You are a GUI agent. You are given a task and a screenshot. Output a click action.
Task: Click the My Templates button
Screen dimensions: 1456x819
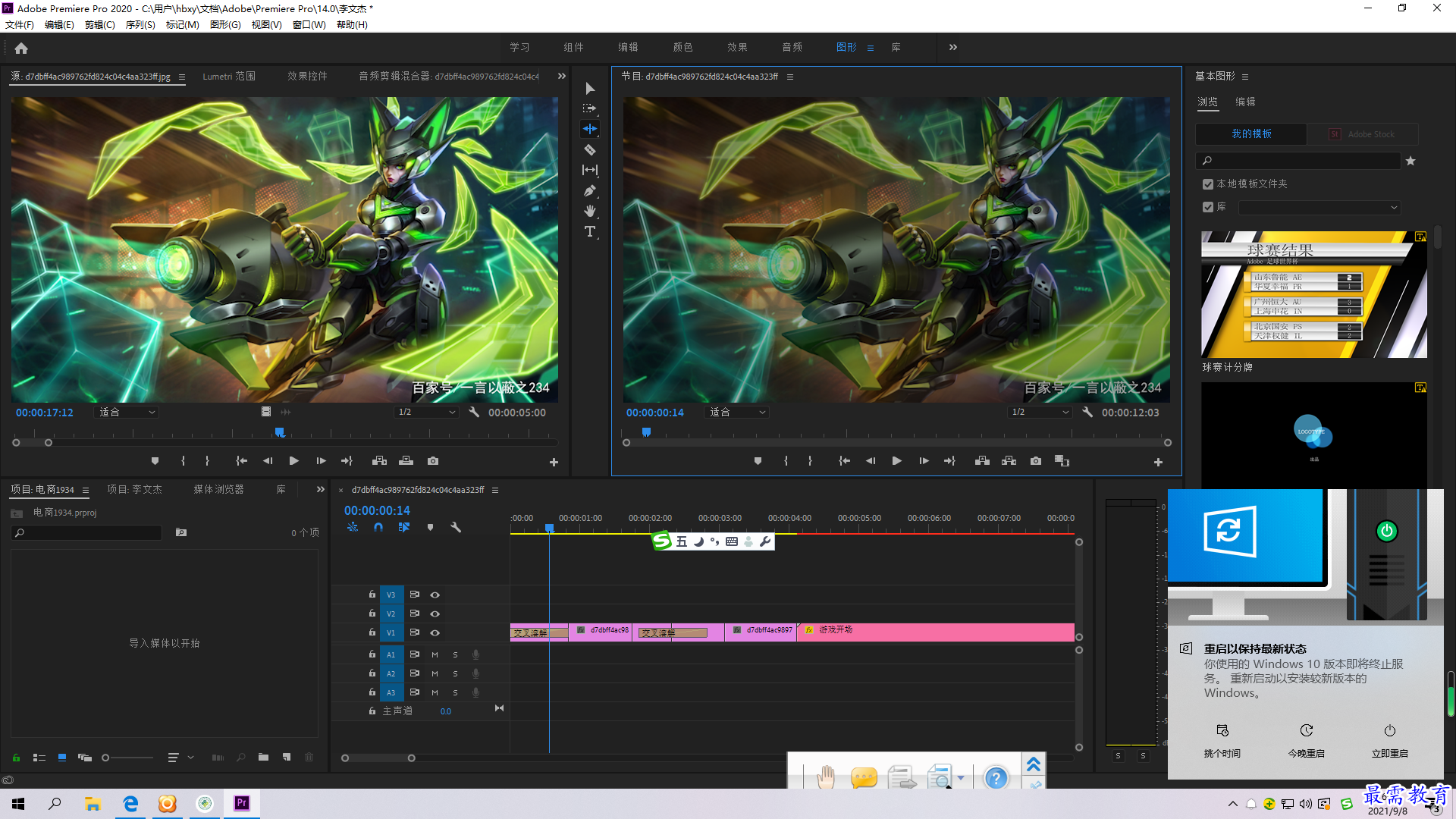click(x=1251, y=134)
